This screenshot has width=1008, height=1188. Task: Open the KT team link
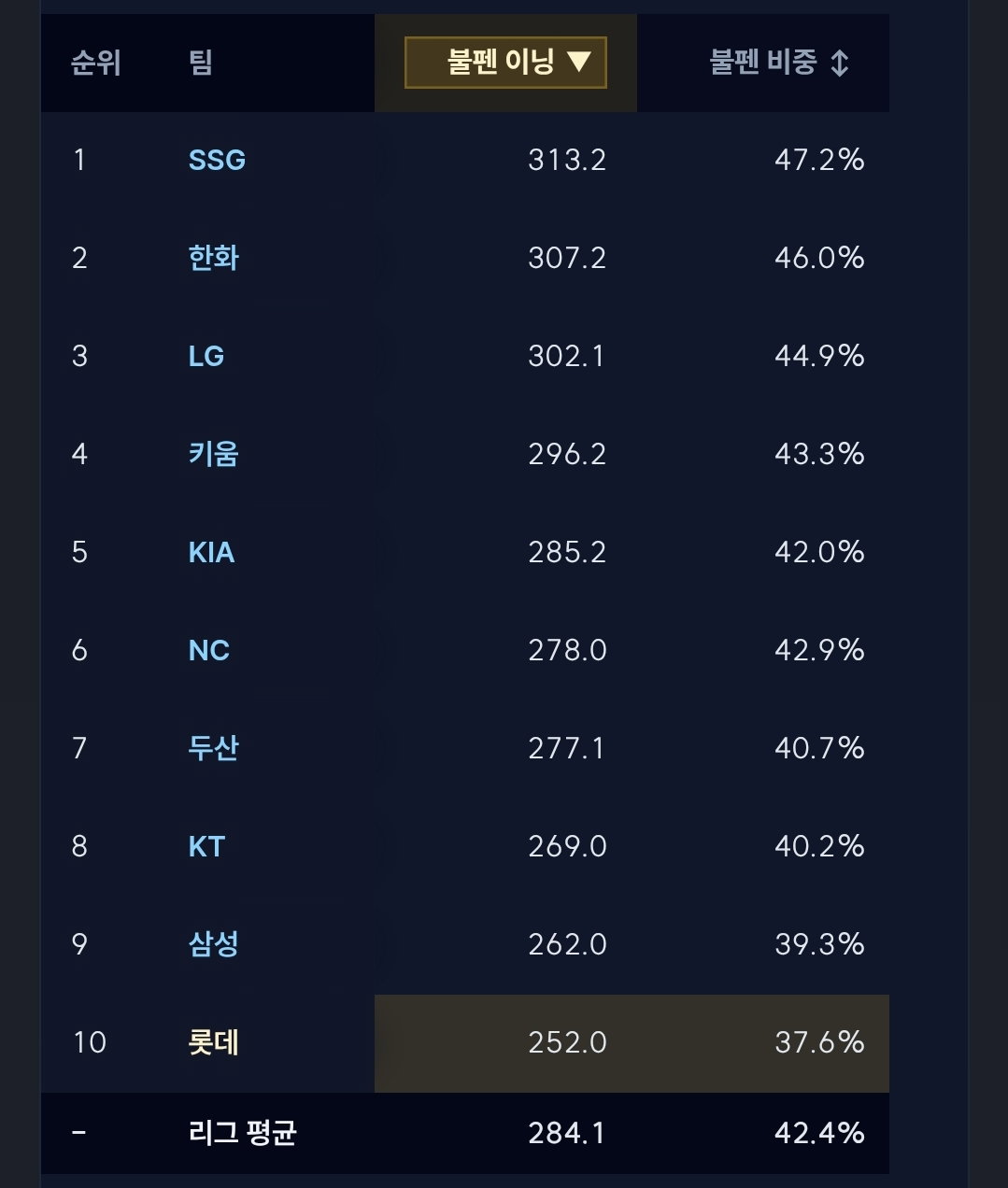point(206,846)
